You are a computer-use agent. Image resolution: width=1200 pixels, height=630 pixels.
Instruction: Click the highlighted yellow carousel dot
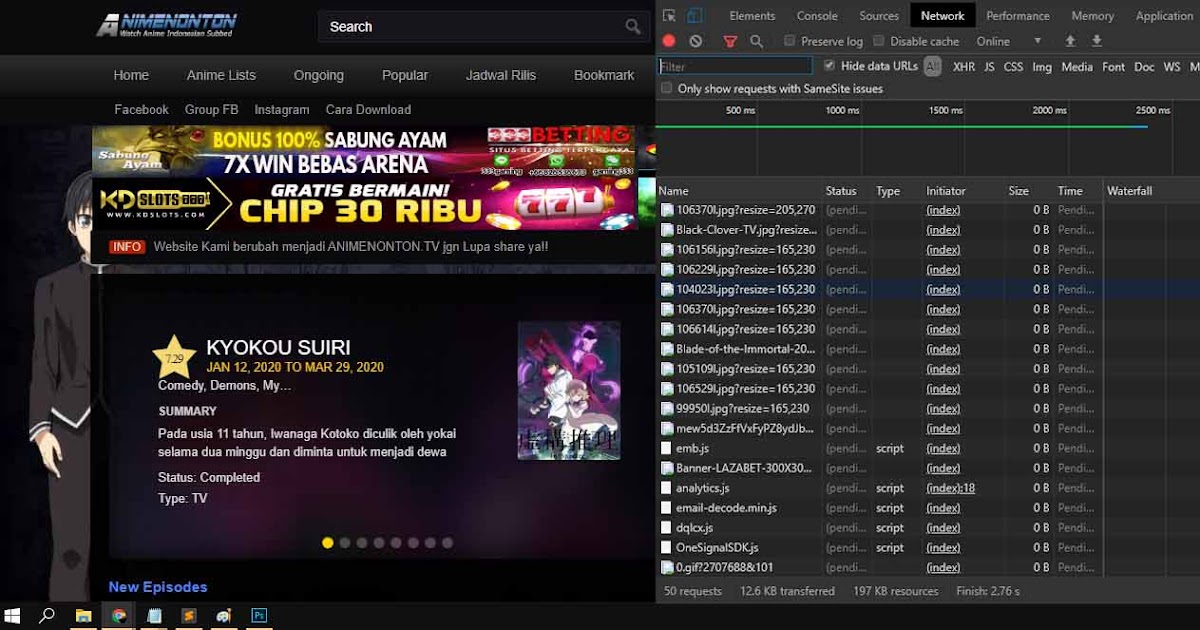pyautogui.click(x=328, y=543)
